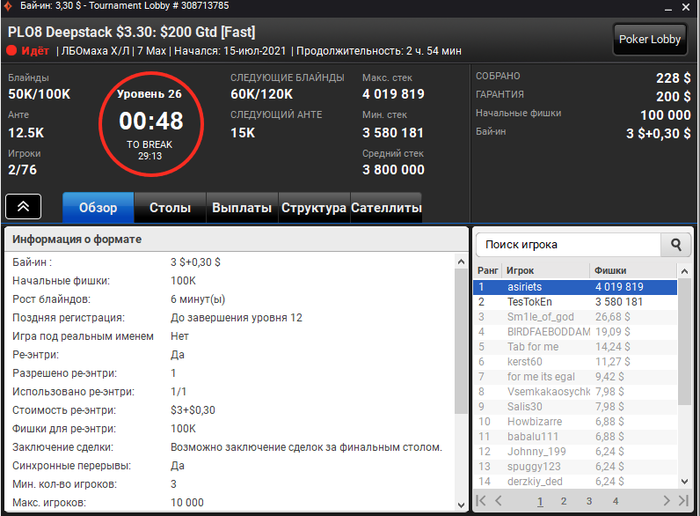
Task: Click the player list scrollbar thumb
Action: [684, 342]
